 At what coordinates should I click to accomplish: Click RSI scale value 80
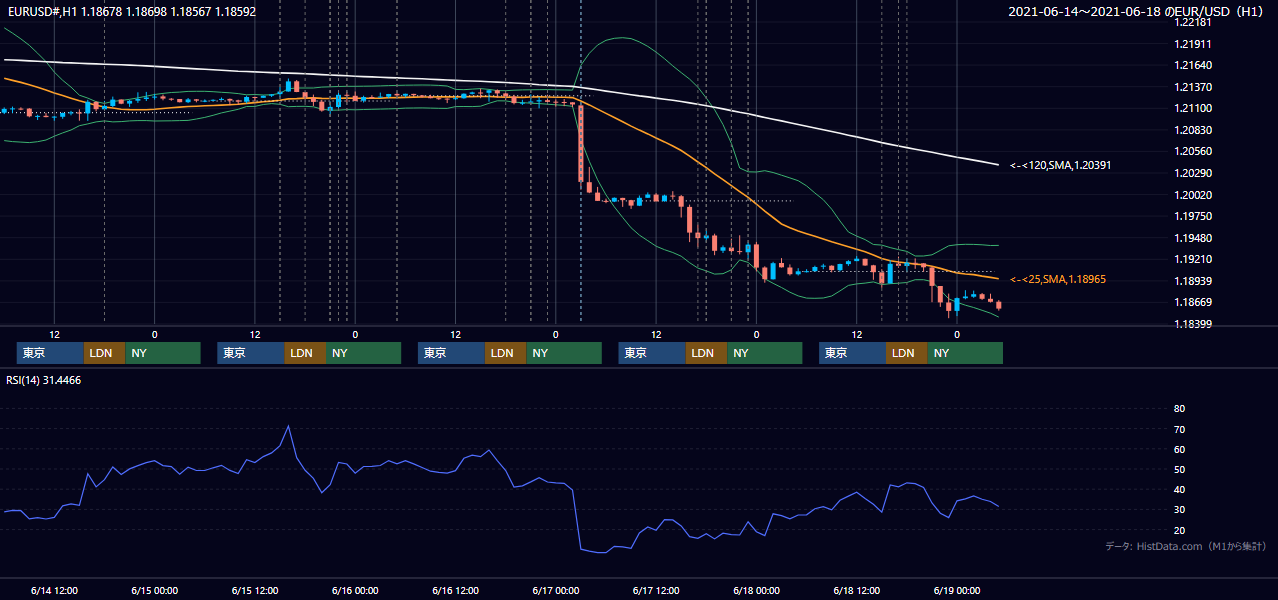(1179, 409)
